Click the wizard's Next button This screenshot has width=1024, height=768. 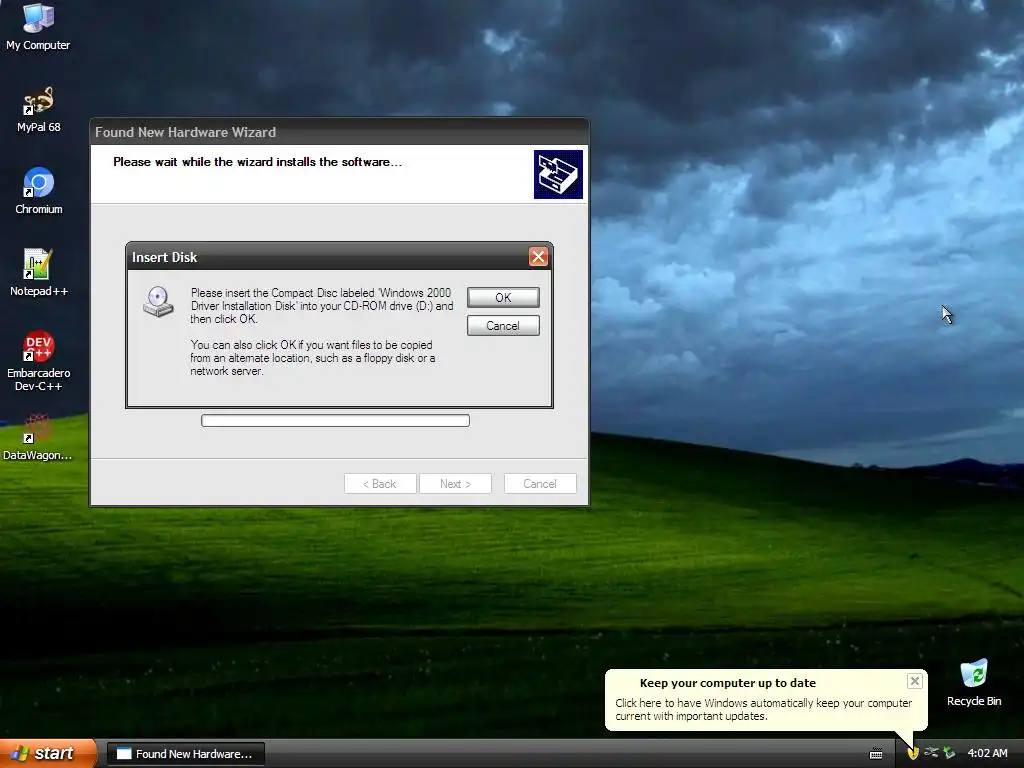455,483
